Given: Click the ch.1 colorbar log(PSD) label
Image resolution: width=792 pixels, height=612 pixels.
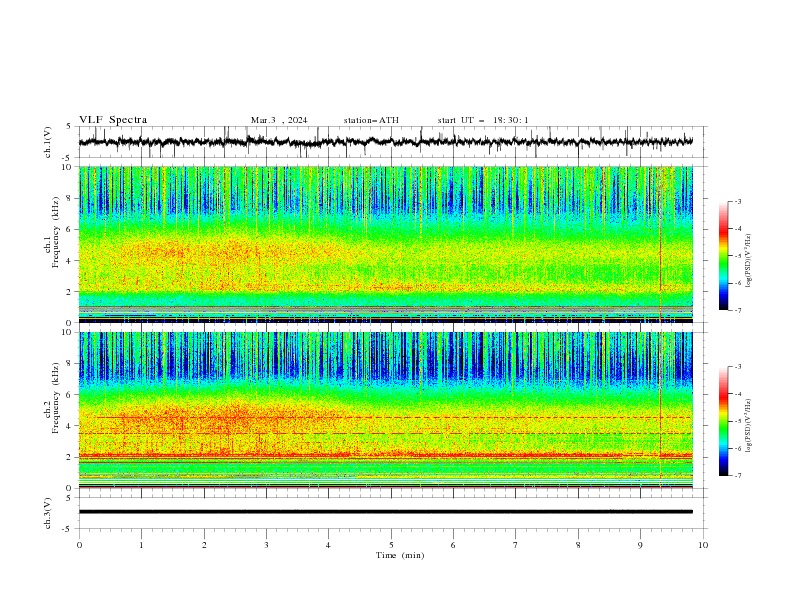Looking at the screenshot, I should pos(748,261).
